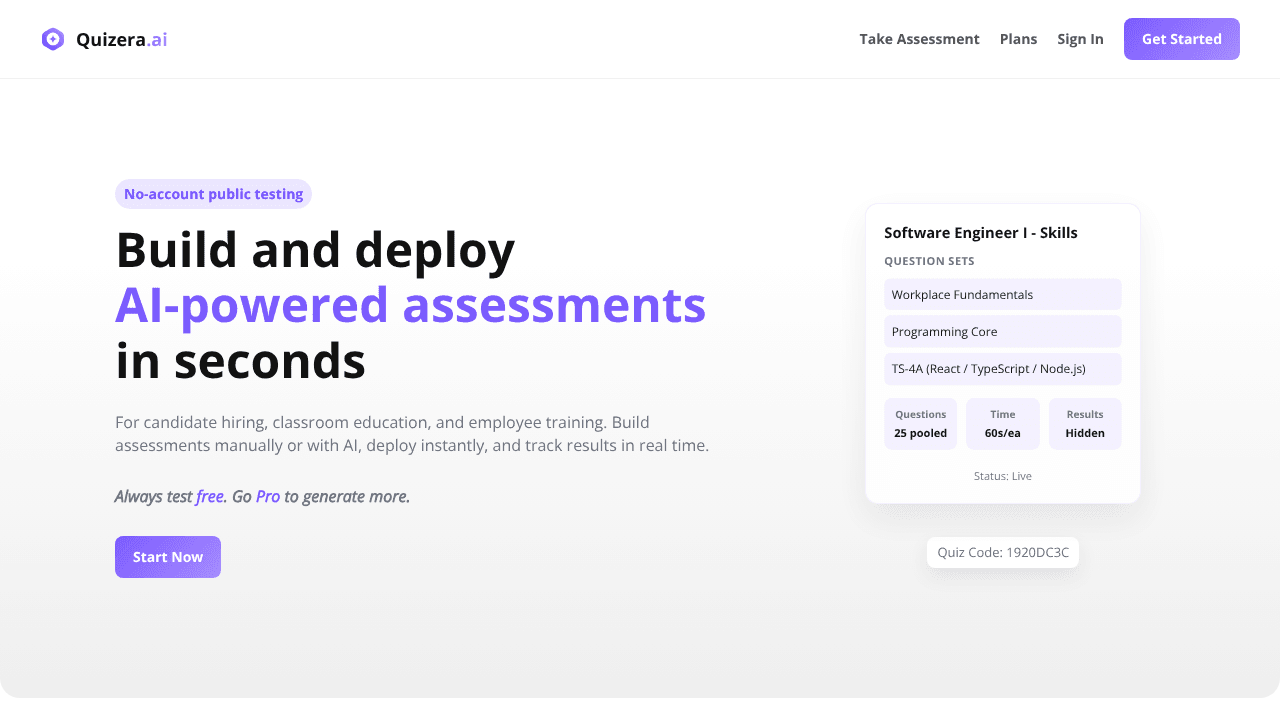Click the QUESTION SETS label
Image resolution: width=1280 pixels, height=720 pixels.
coord(929,261)
